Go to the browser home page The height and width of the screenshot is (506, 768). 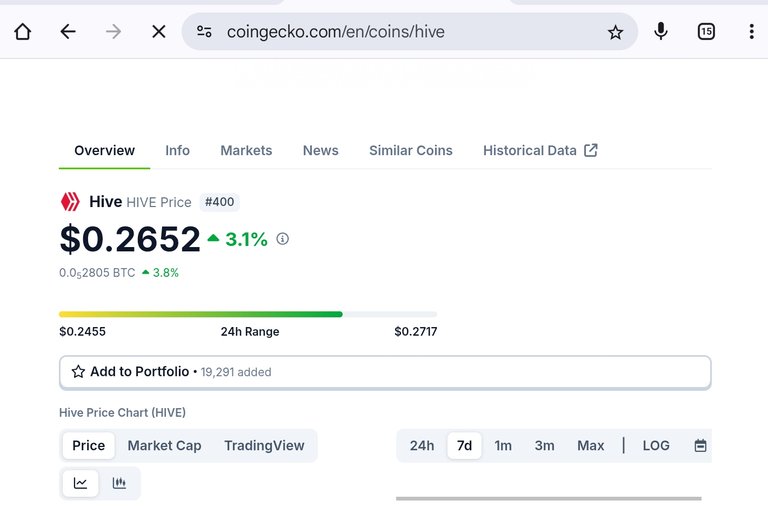pos(23,32)
